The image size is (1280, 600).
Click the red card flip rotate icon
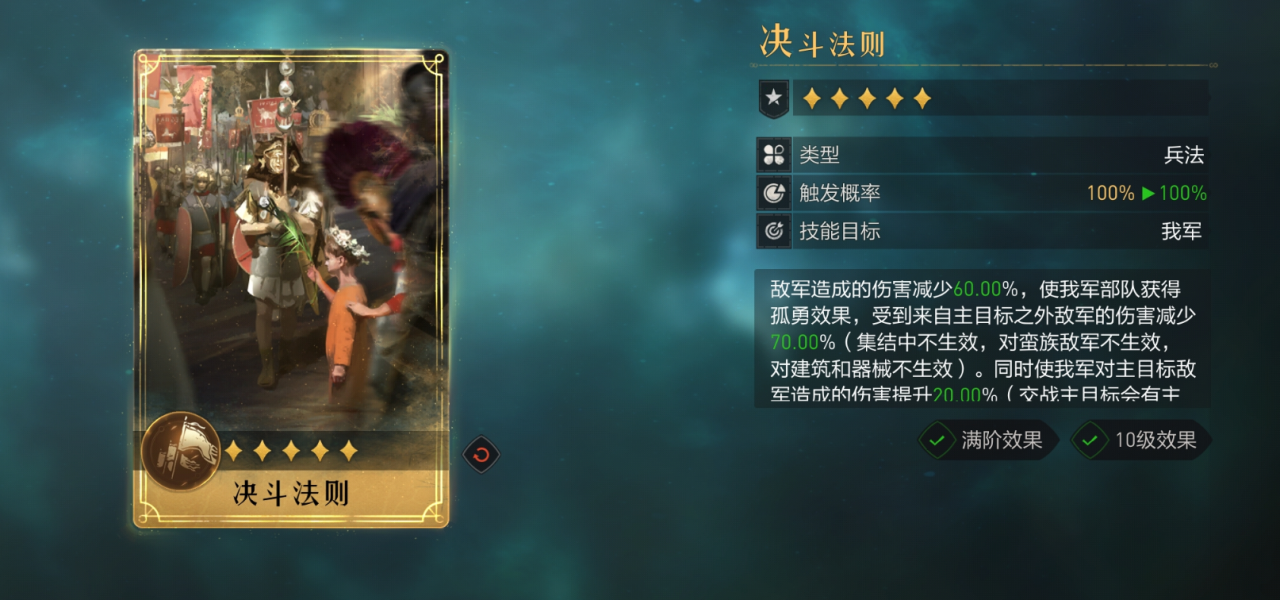pyautogui.click(x=481, y=455)
